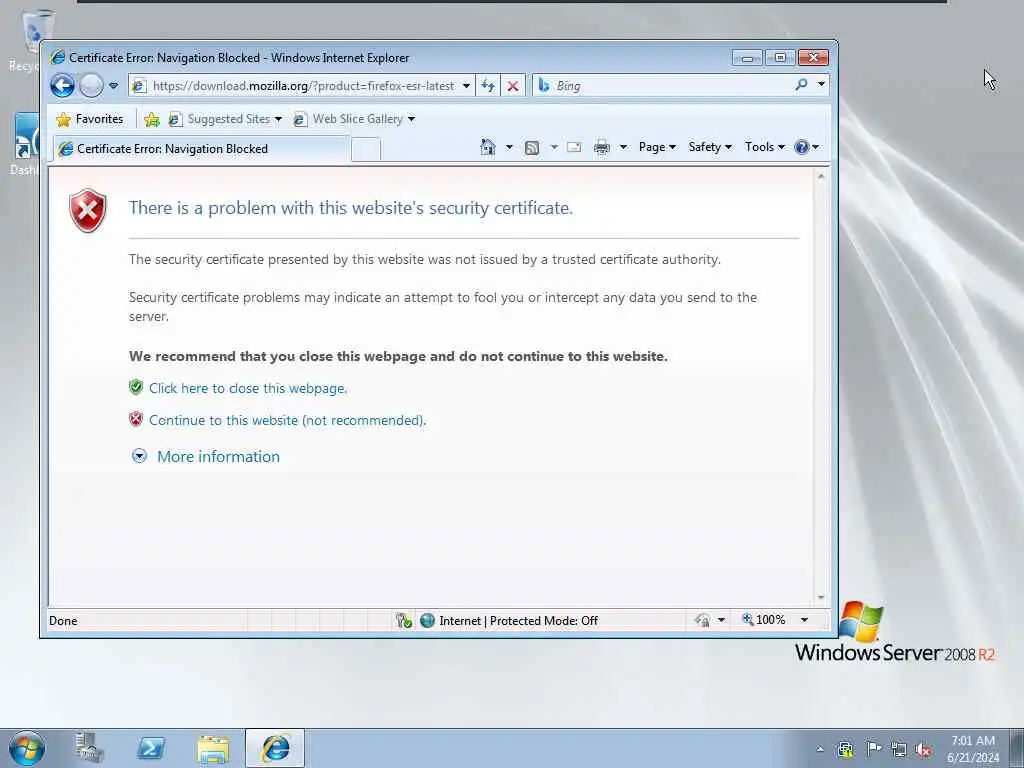Image resolution: width=1024 pixels, height=768 pixels.
Task: Expand the address bar autocomplete dropdown
Action: click(x=466, y=86)
